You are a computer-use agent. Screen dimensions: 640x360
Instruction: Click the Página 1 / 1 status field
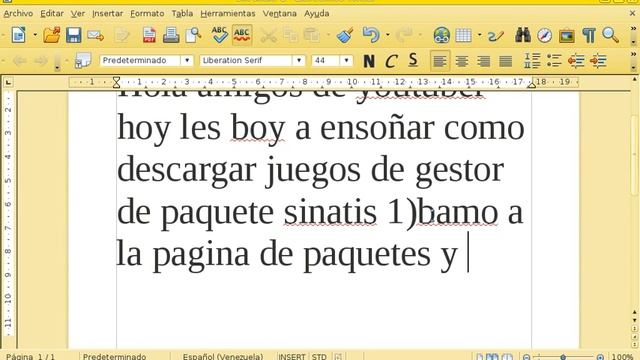click(x=30, y=356)
